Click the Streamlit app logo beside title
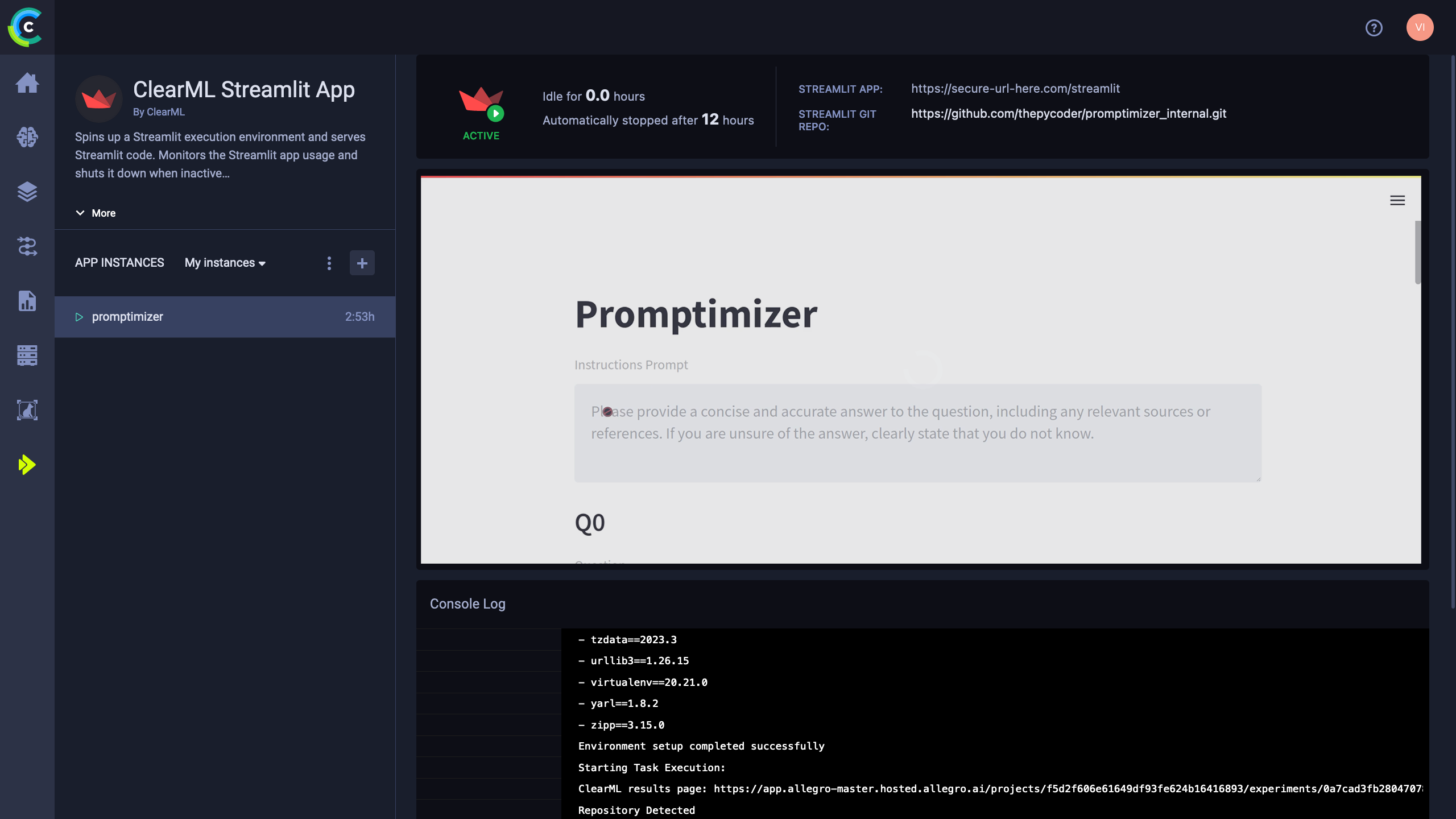This screenshot has width=1456, height=819. [x=99, y=98]
